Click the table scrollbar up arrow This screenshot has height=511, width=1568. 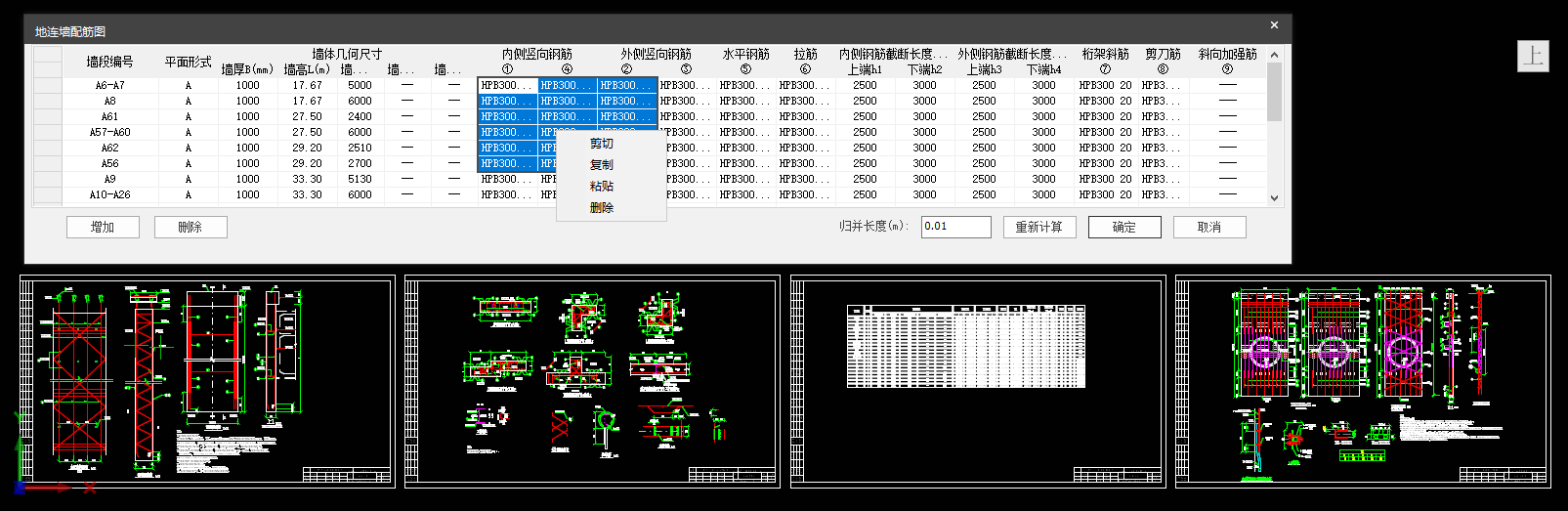pyautogui.click(x=1274, y=55)
